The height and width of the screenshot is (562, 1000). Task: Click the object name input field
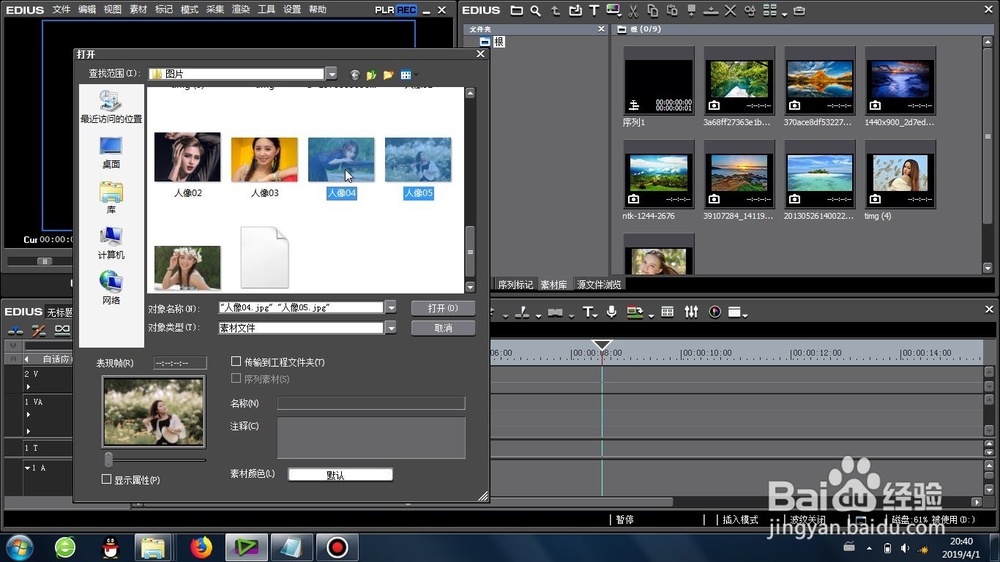tap(301, 307)
